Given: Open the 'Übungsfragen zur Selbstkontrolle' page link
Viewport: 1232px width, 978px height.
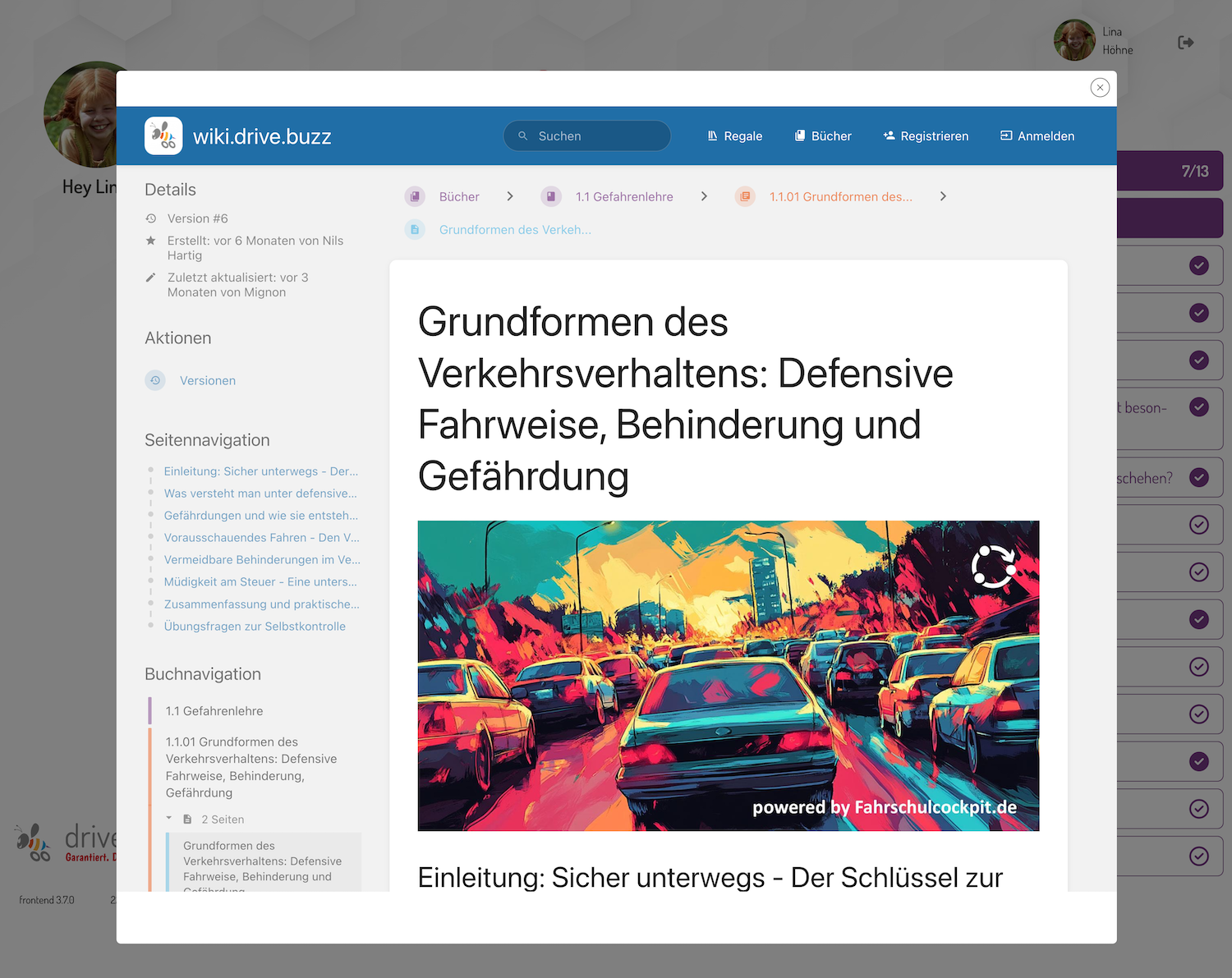Looking at the screenshot, I should click(x=255, y=626).
